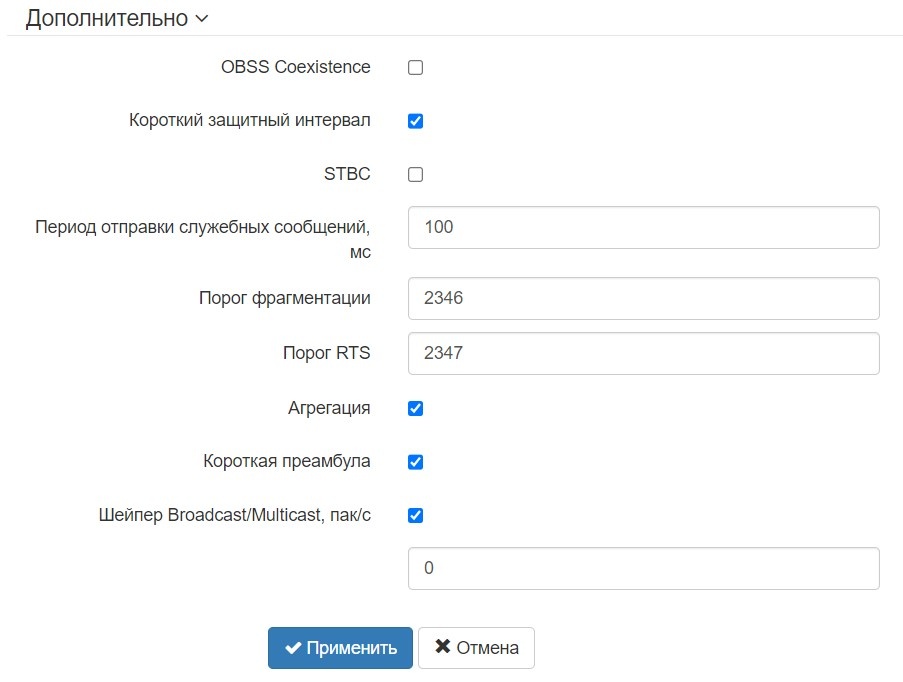Uncheck Короткий защитный интервал checkbox
Screen dimensions: 903x682
pyautogui.click(x=416, y=121)
